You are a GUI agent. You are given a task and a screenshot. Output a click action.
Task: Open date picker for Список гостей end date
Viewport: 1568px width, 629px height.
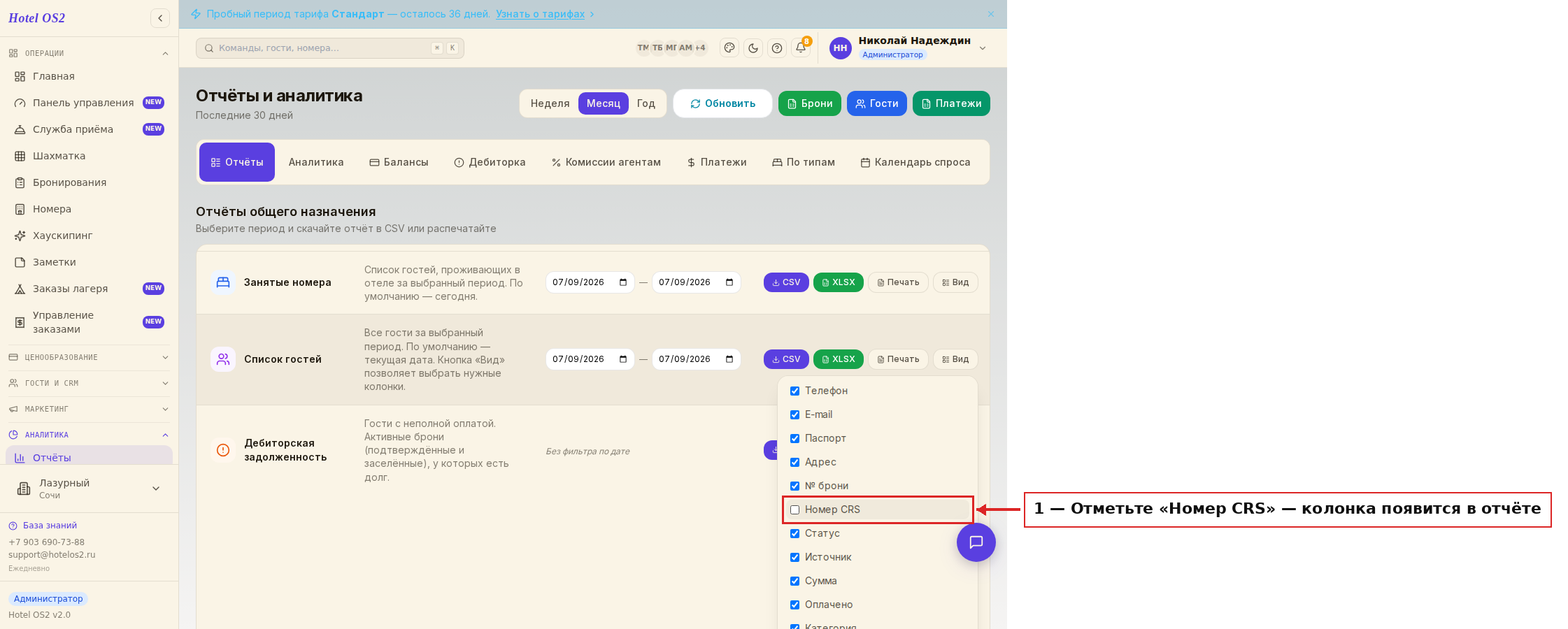coord(729,359)
